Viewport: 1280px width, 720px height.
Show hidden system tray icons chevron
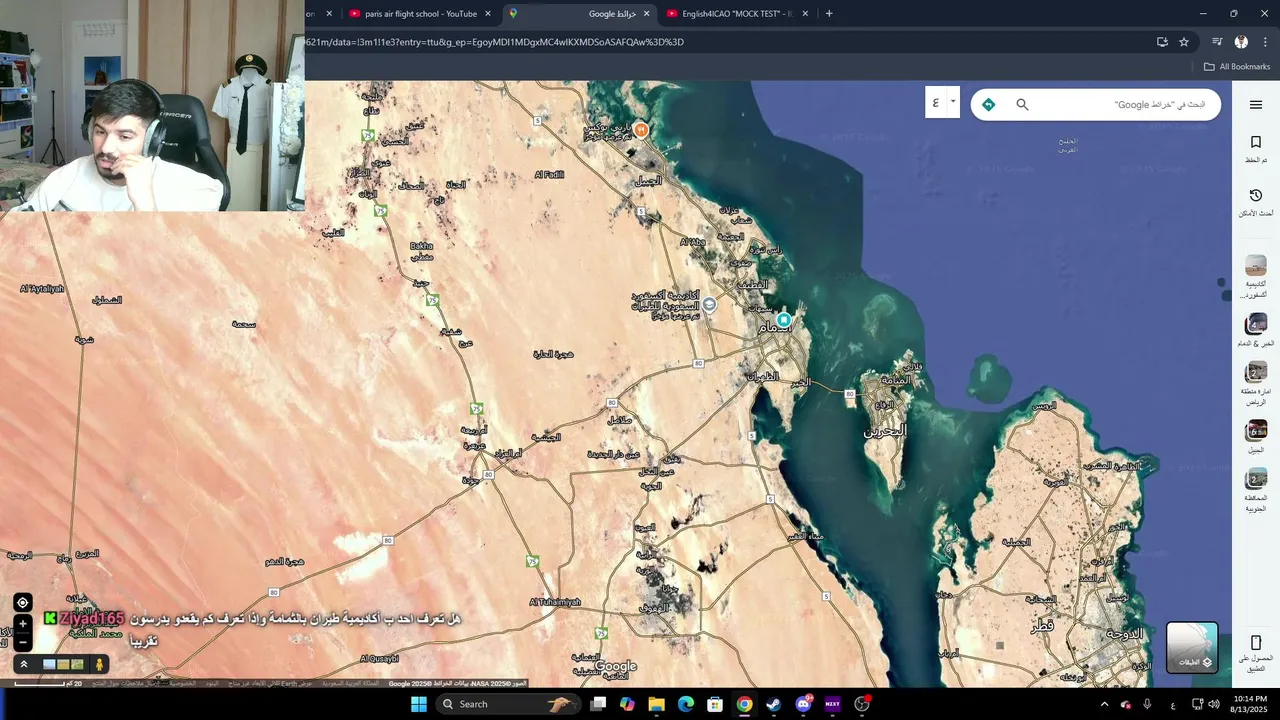click(x=1104, y=704)
